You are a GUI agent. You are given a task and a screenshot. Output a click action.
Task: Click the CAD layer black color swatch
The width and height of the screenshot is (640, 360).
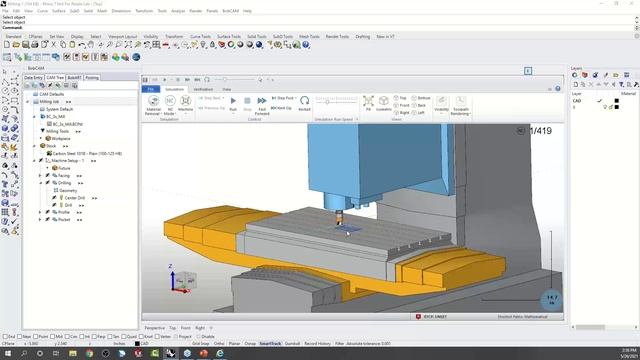617,101
